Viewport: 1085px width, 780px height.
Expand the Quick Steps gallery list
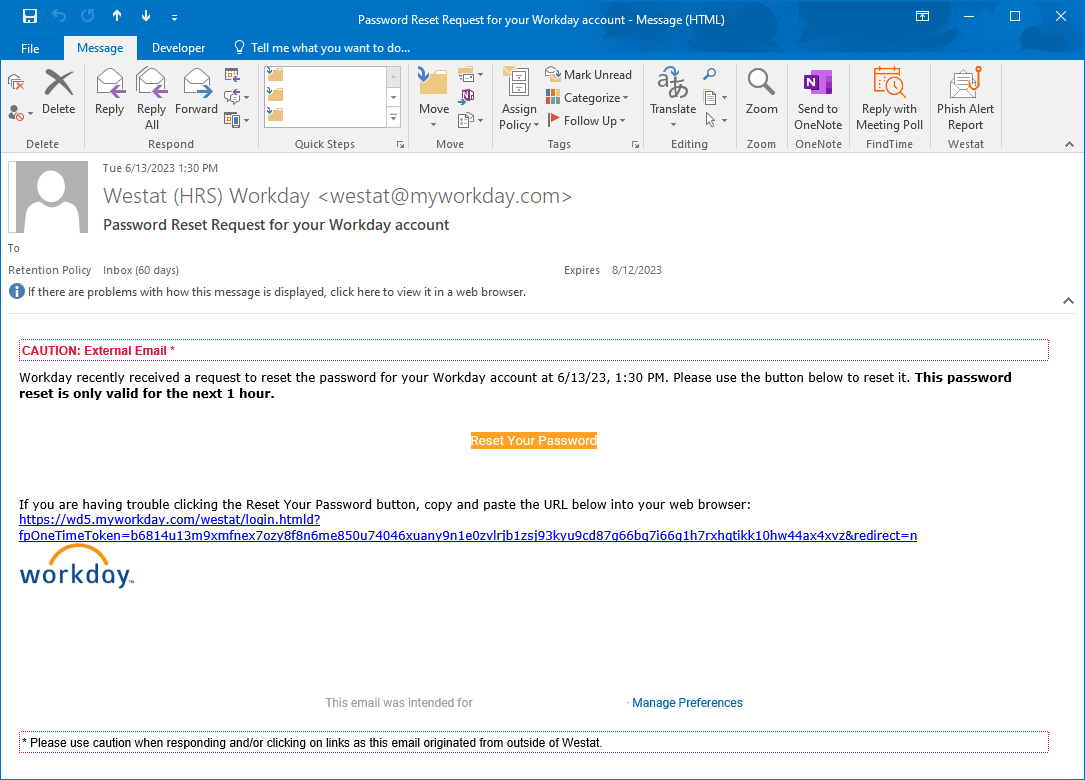click(393, 118)
